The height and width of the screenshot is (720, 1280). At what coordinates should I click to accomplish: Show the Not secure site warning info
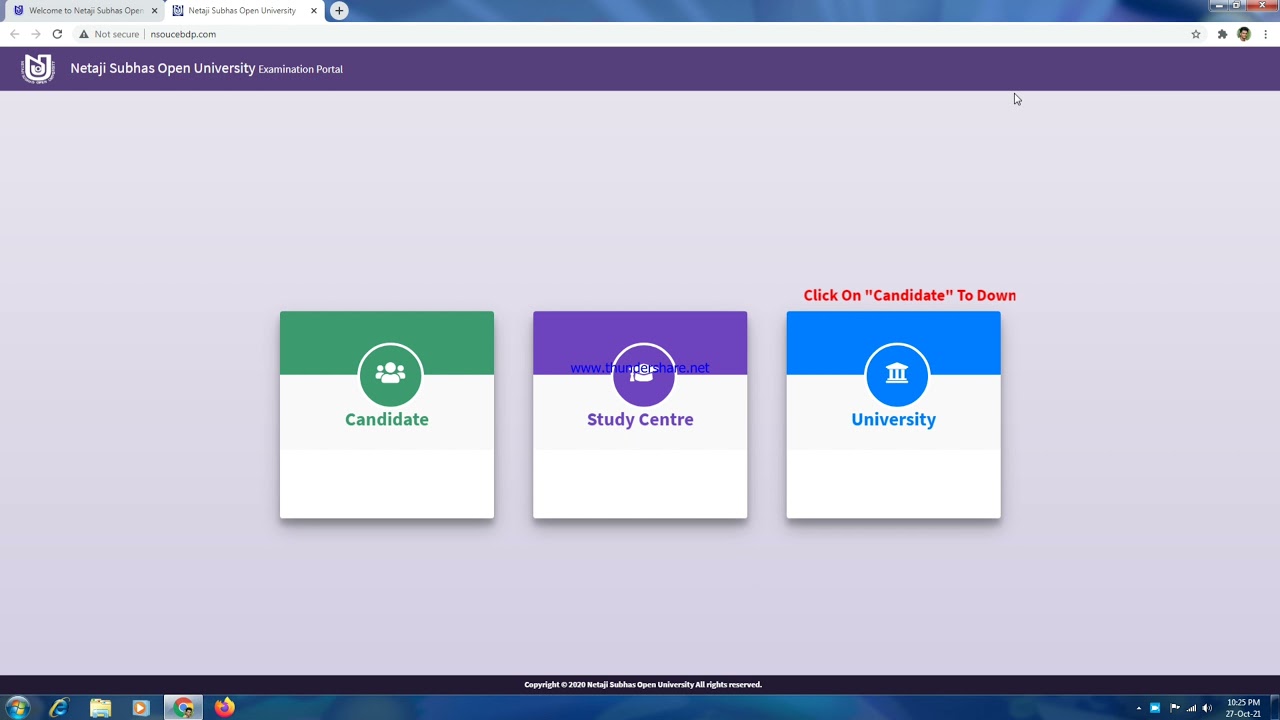[109, 34]
